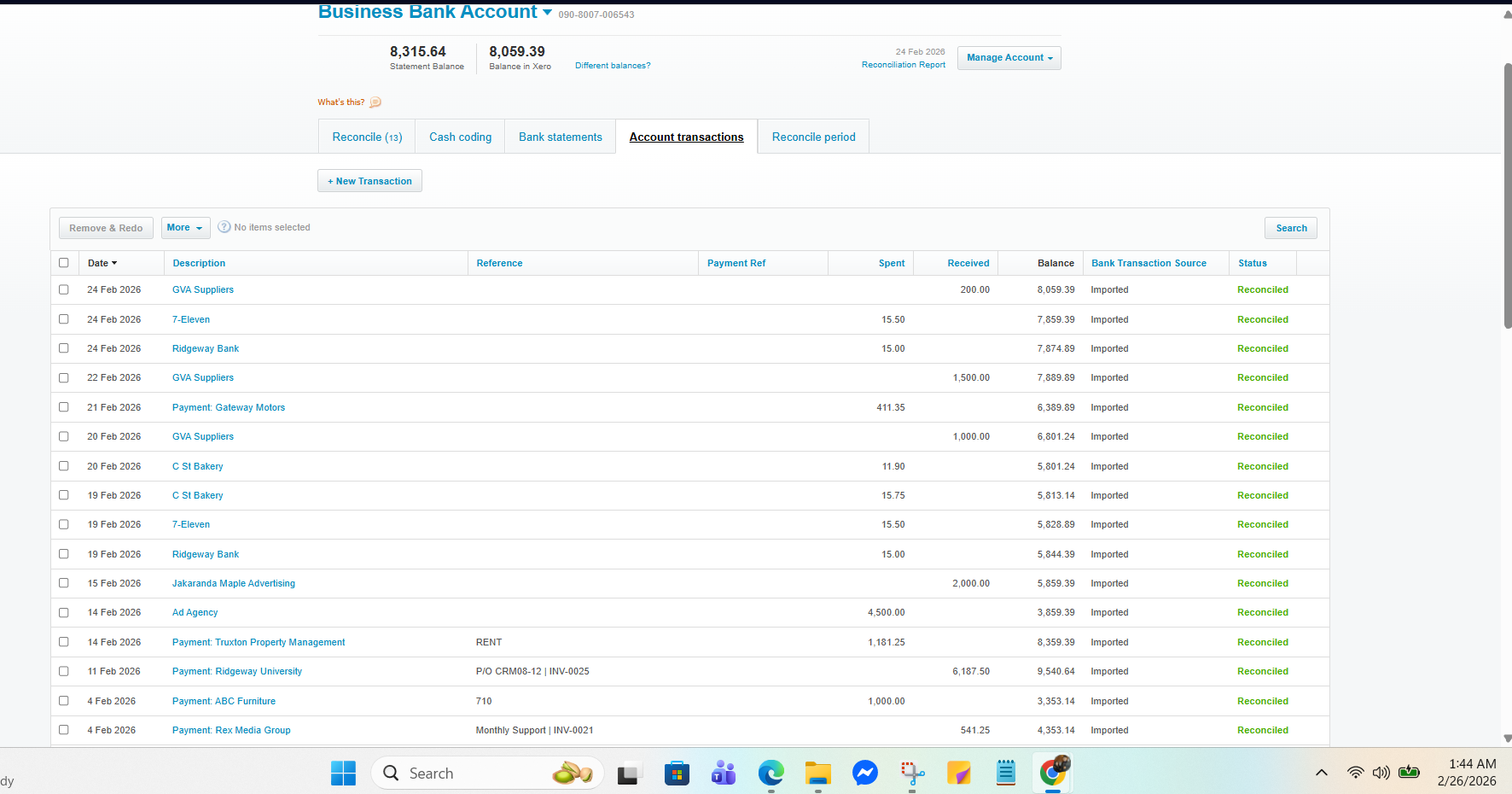Switch to Microsoft Edge in the taskbar
1512x794 pixels.
coord(771,774)
